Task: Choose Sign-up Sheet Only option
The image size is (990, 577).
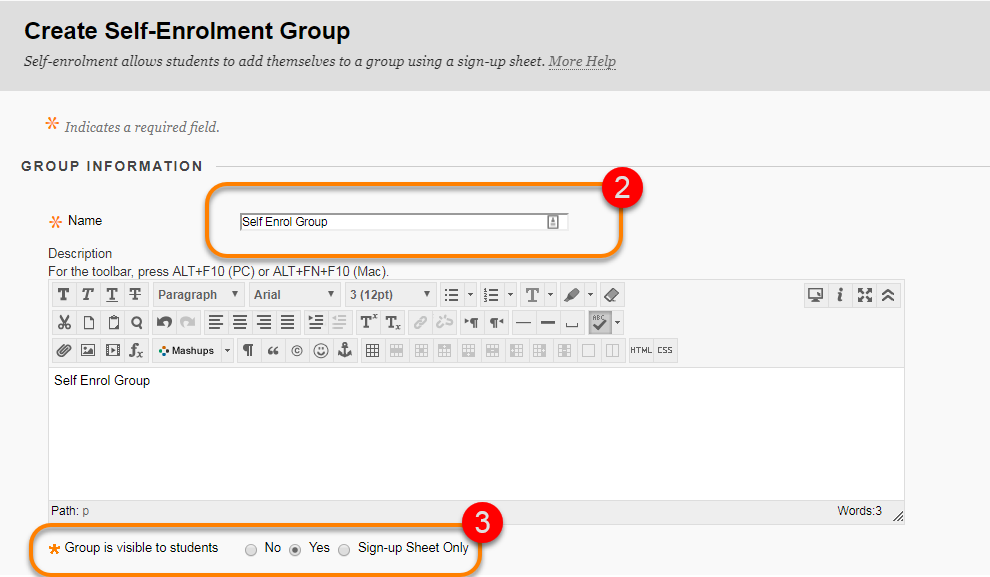Action: 344,549
